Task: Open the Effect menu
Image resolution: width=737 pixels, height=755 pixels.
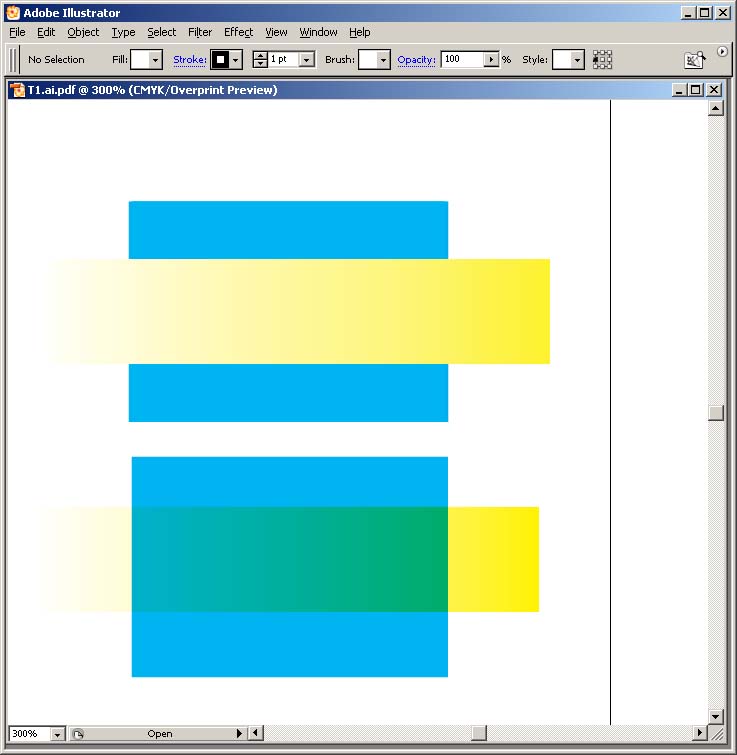Action: tap(238, 32)
